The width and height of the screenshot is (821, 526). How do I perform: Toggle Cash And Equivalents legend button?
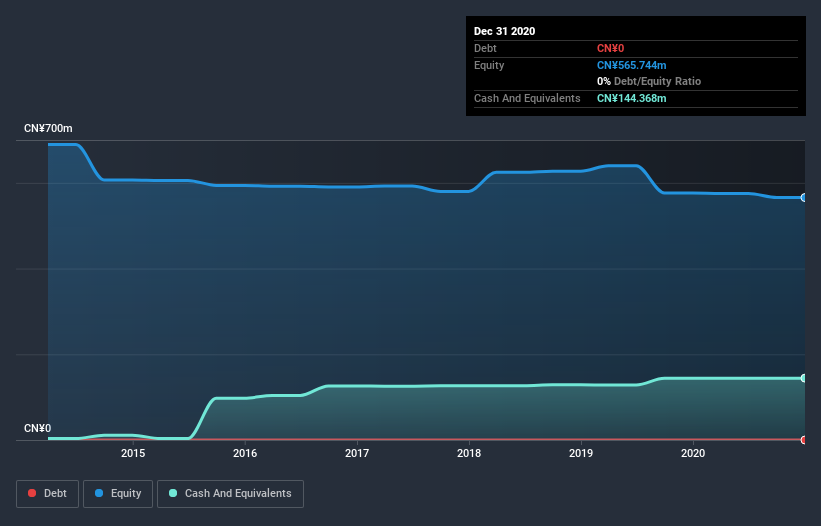coord(230,494)
